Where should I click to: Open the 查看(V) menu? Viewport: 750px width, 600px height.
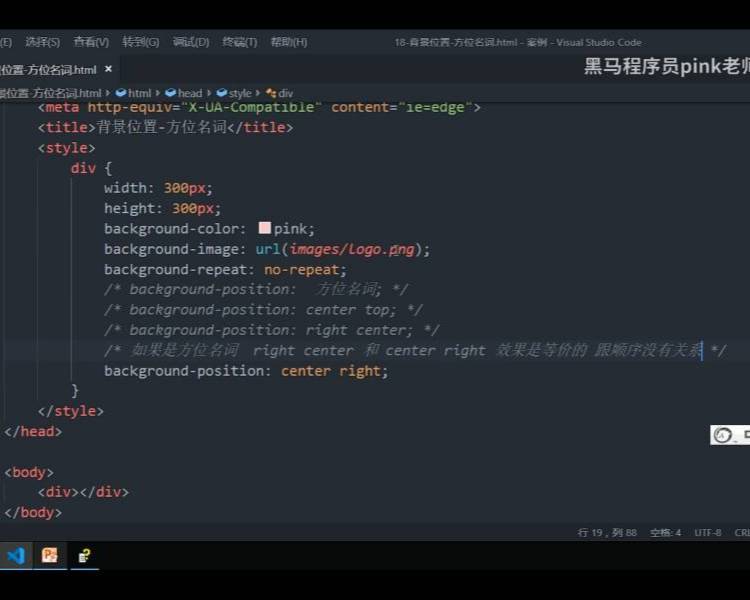pos(90,42)
